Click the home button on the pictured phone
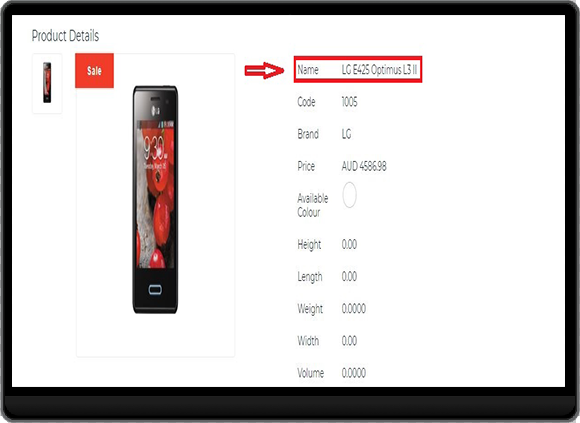 [155, 290]
